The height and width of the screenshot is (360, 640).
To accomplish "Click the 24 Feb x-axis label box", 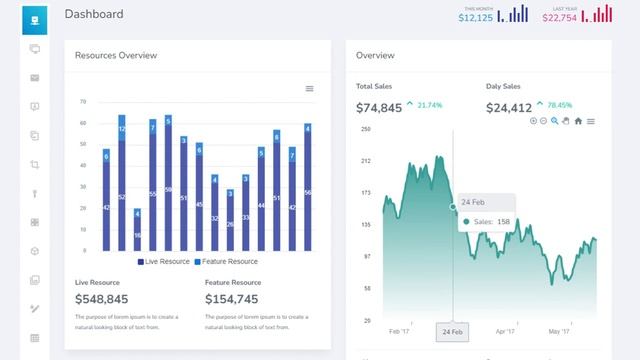I will pyautogui.click(x=452, y=332).
